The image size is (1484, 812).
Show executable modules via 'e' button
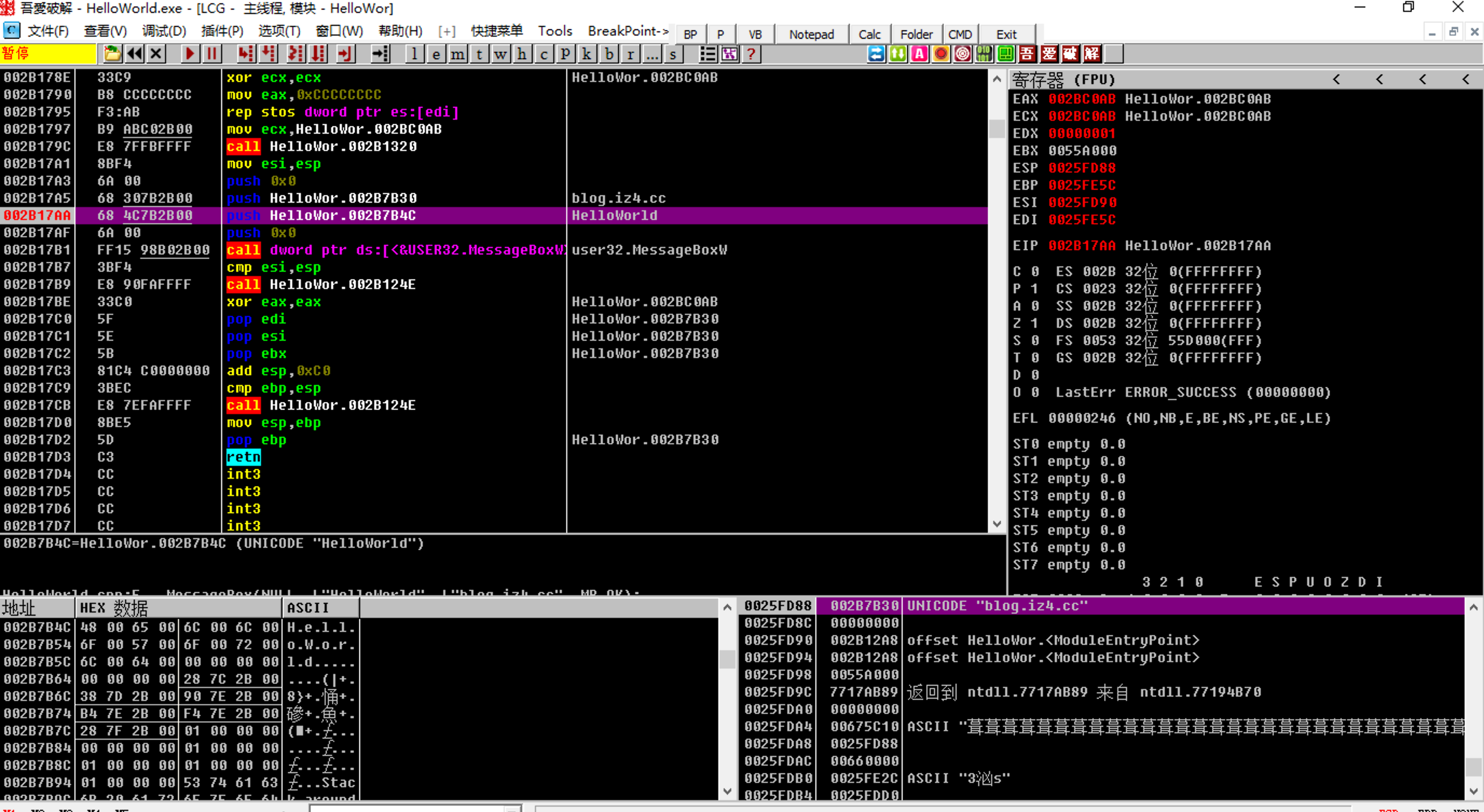tap(436, 54)
